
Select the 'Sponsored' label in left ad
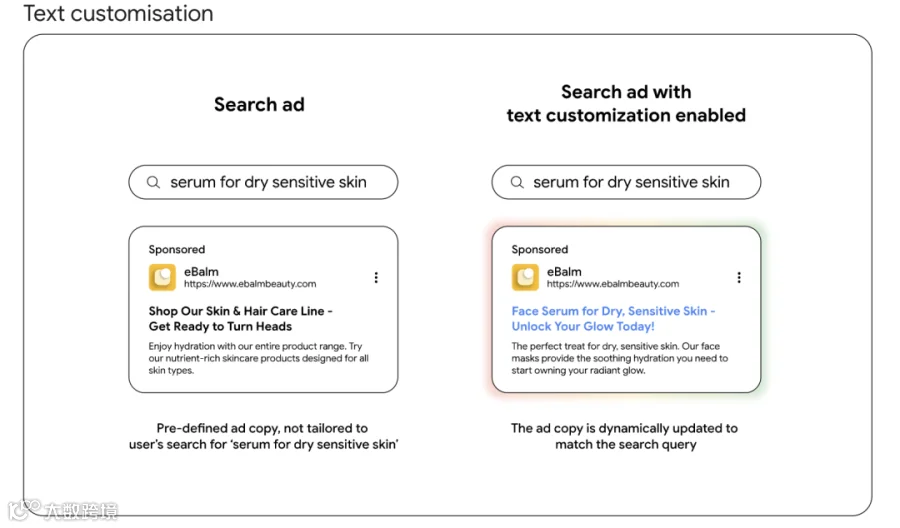pyautogui.click(x=177, y=250)
